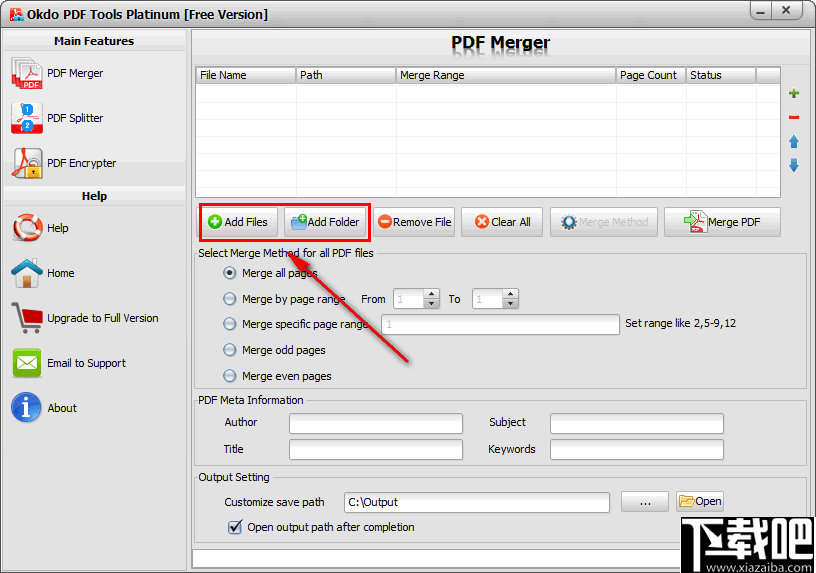Screen dimensions: 816x573
Task: Open the PDF Splitter feature icon
Action: [27, 118]
